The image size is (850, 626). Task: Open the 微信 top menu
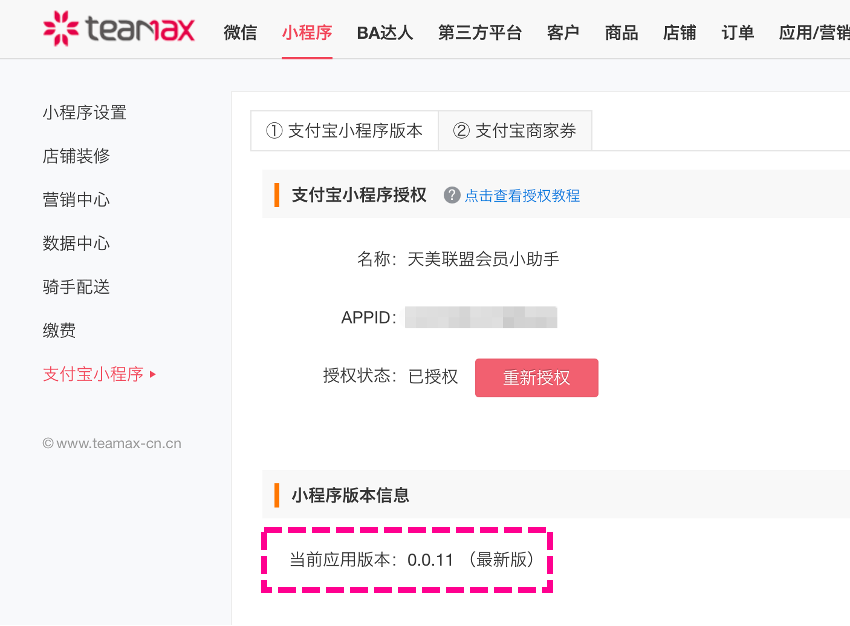[x=240, y=33]
